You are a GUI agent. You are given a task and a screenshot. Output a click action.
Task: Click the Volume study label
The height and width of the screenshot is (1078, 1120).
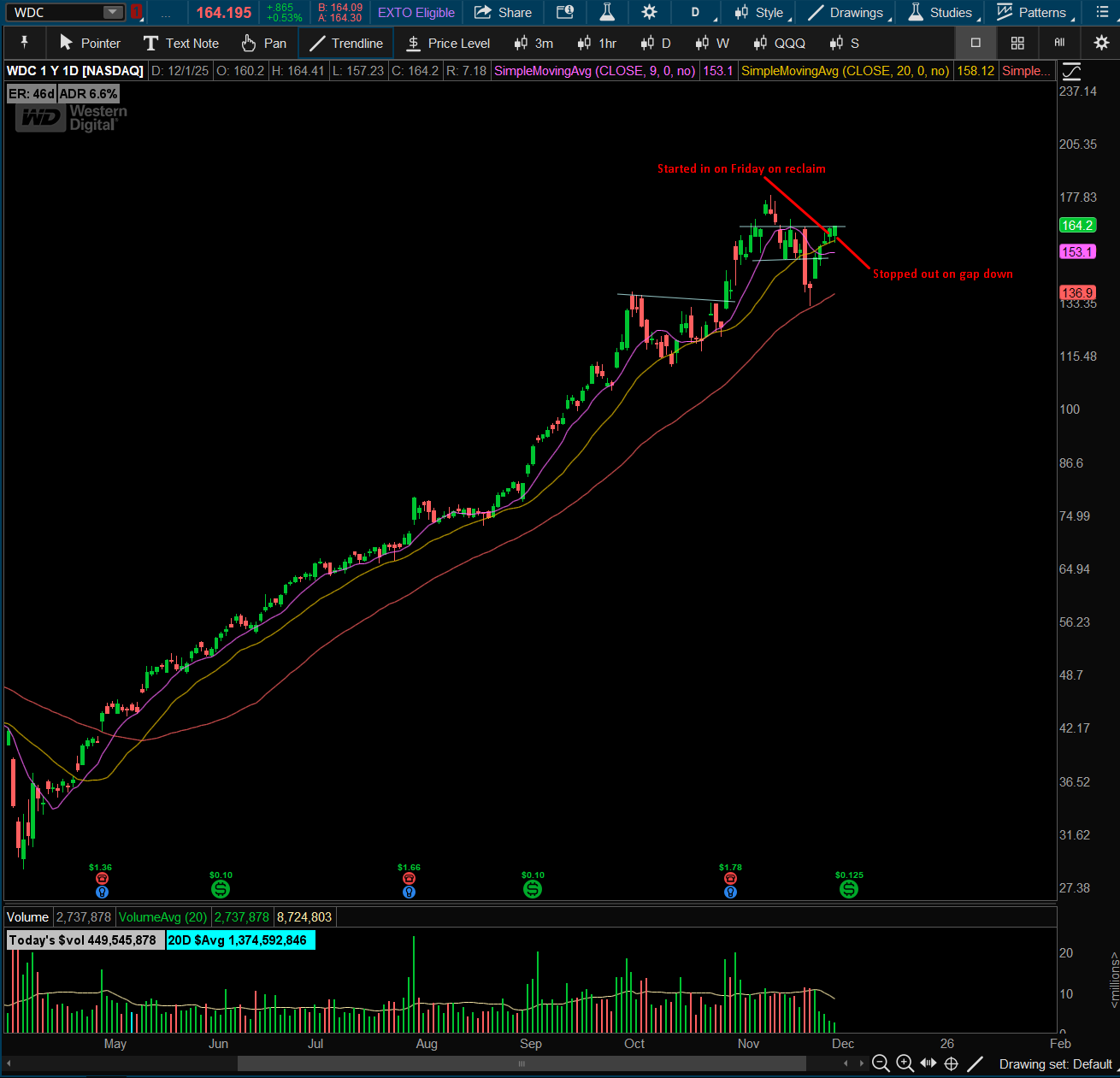coord(28,917)
